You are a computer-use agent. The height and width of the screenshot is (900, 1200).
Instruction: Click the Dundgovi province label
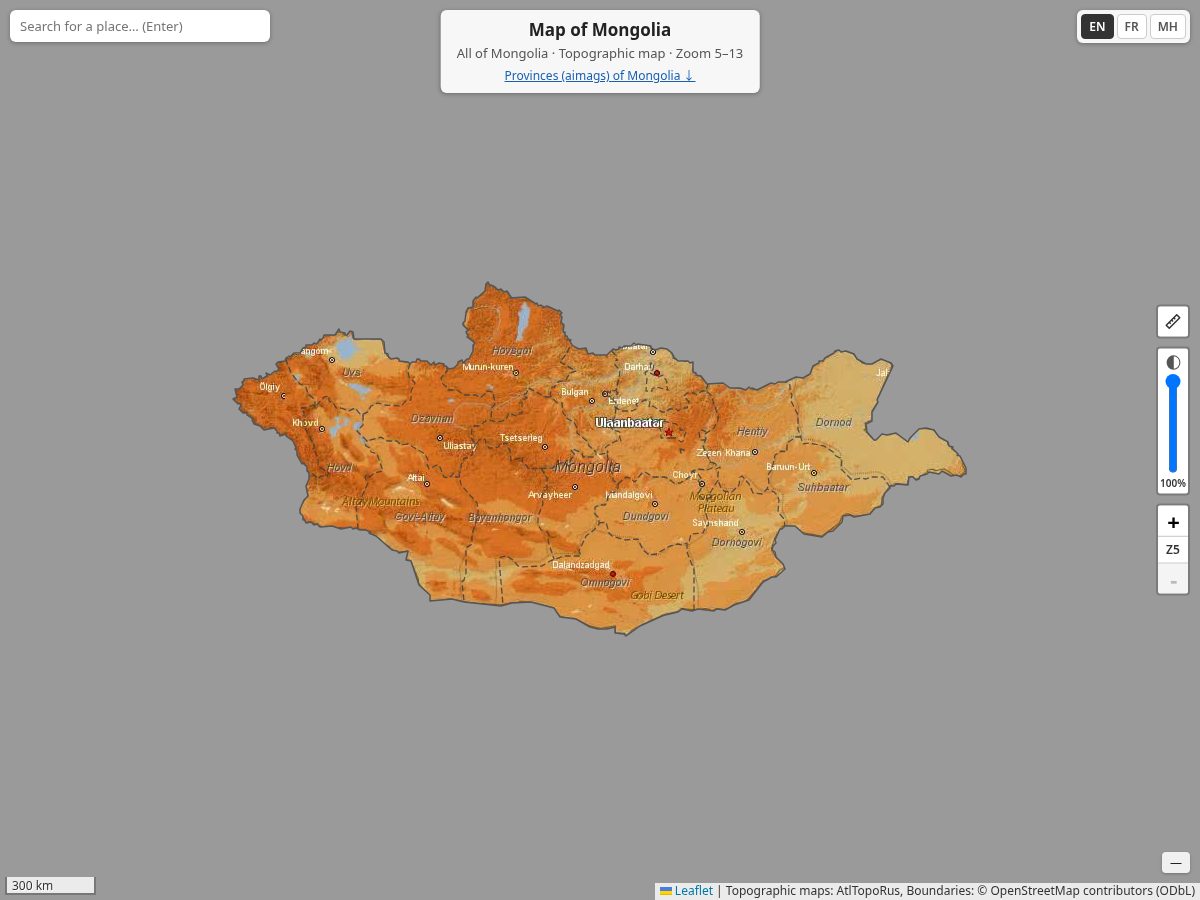point(645,516)
